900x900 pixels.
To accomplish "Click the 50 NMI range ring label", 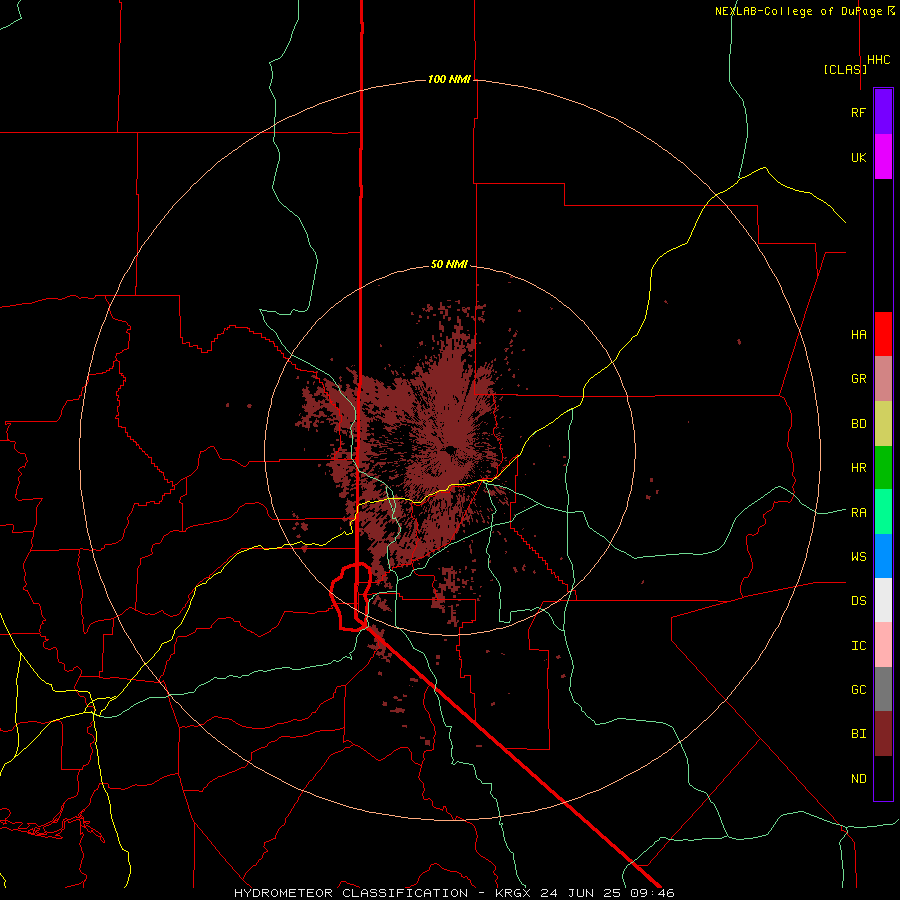I will tap(449, 264).
